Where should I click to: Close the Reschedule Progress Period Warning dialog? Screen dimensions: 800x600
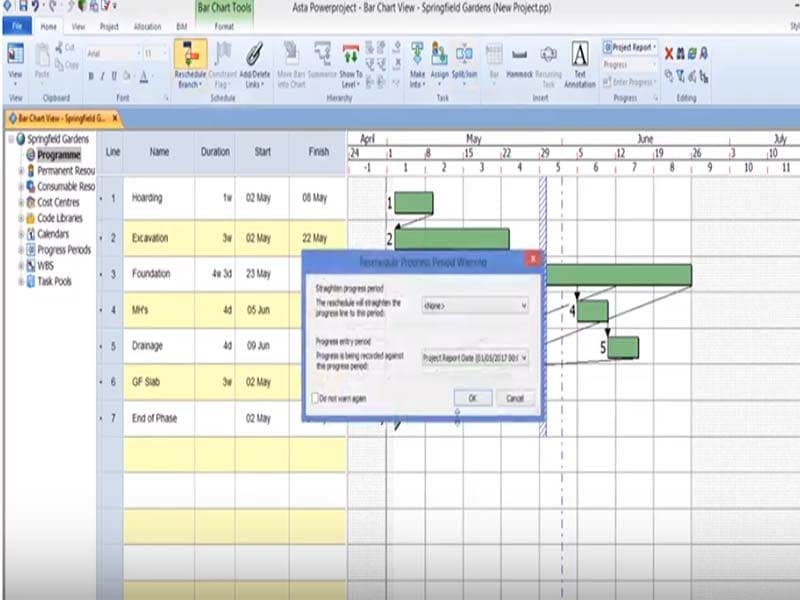click(x=533, y=259)
